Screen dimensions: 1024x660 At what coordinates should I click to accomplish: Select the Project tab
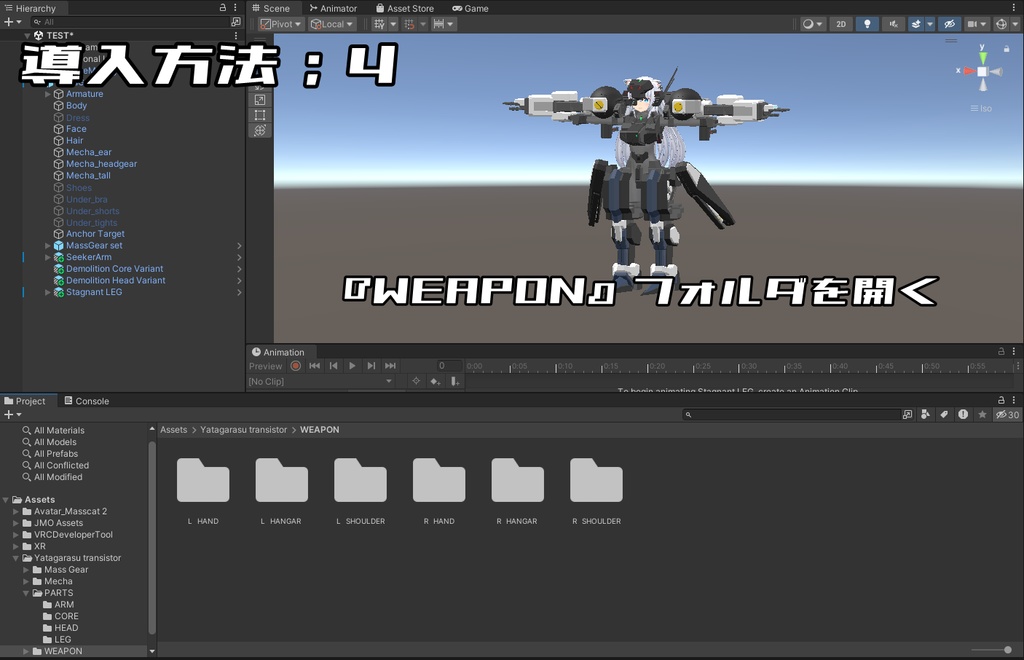point(25,401)
